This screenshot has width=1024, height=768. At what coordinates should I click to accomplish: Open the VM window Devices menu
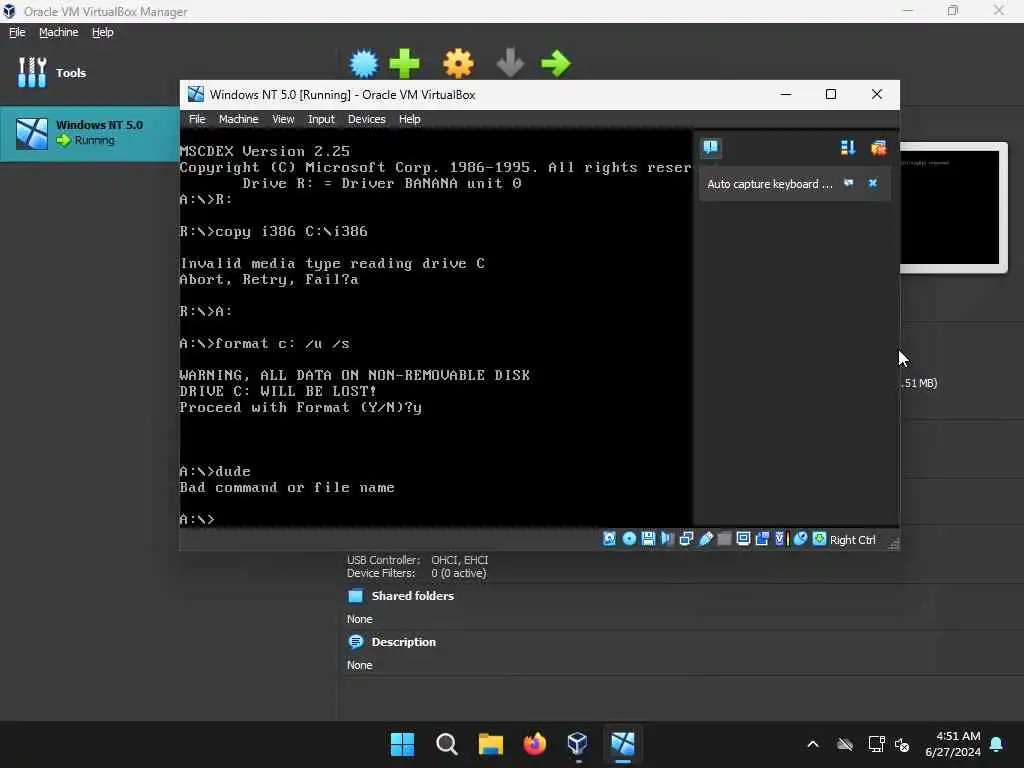[366, 119]
